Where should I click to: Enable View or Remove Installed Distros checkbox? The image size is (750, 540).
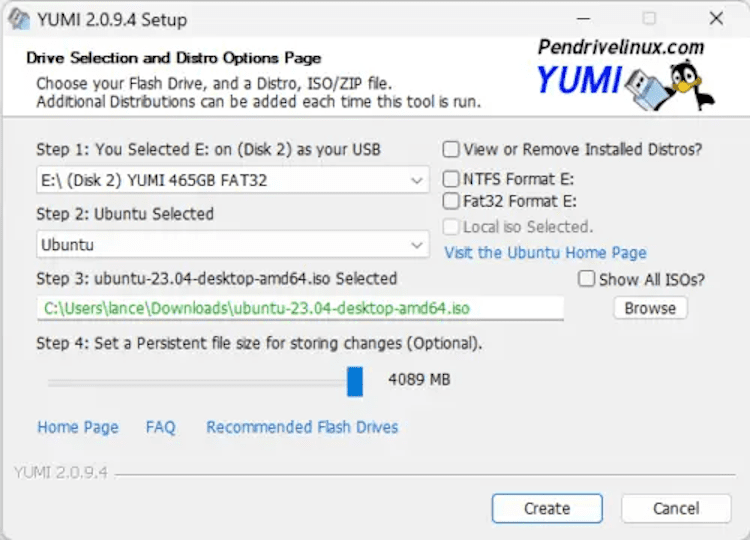tap(451, 149)
